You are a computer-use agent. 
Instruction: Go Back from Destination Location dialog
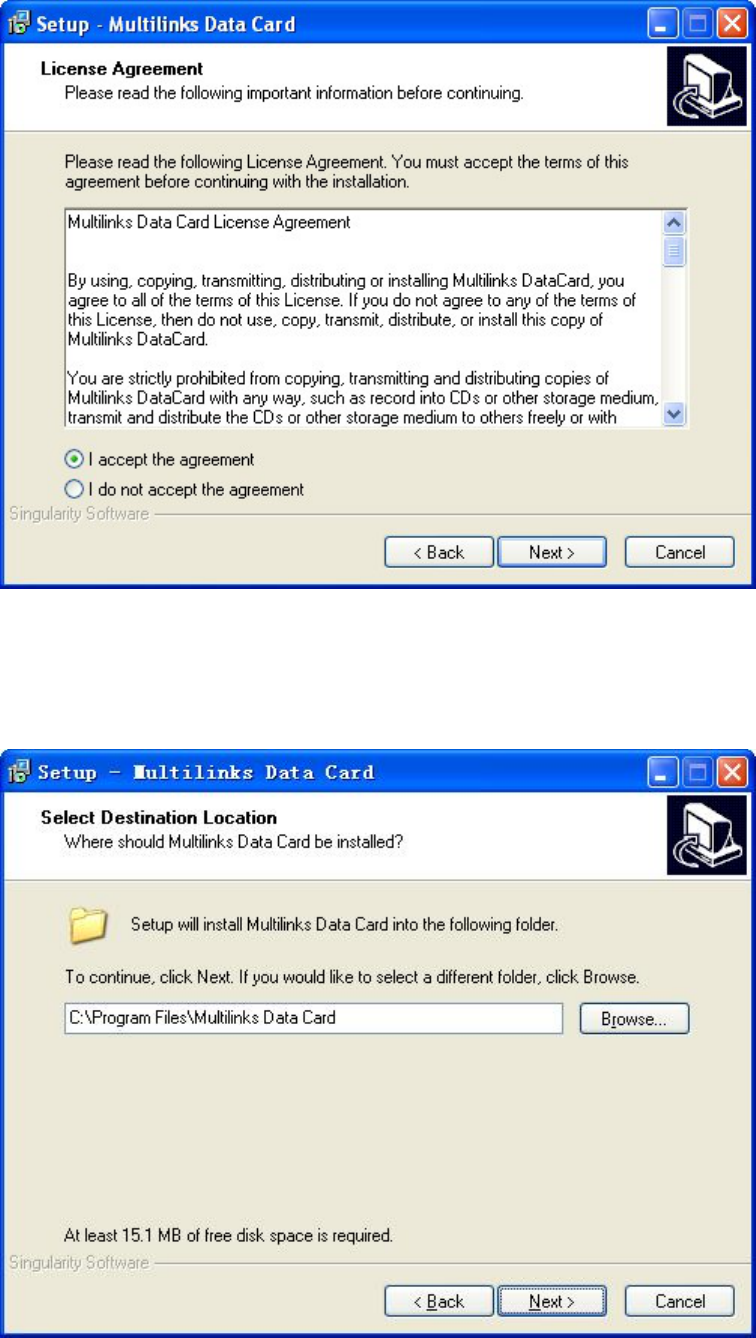click(x=439, y=1301)
